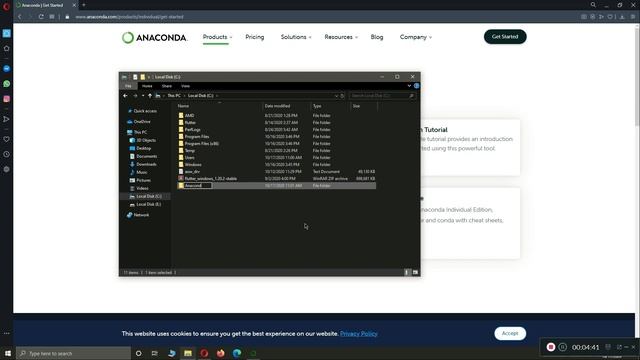This screenshot has height=360, width=640.
Task: Open a new browser tab
Action: pyautogui.click(x=84, y=5)
